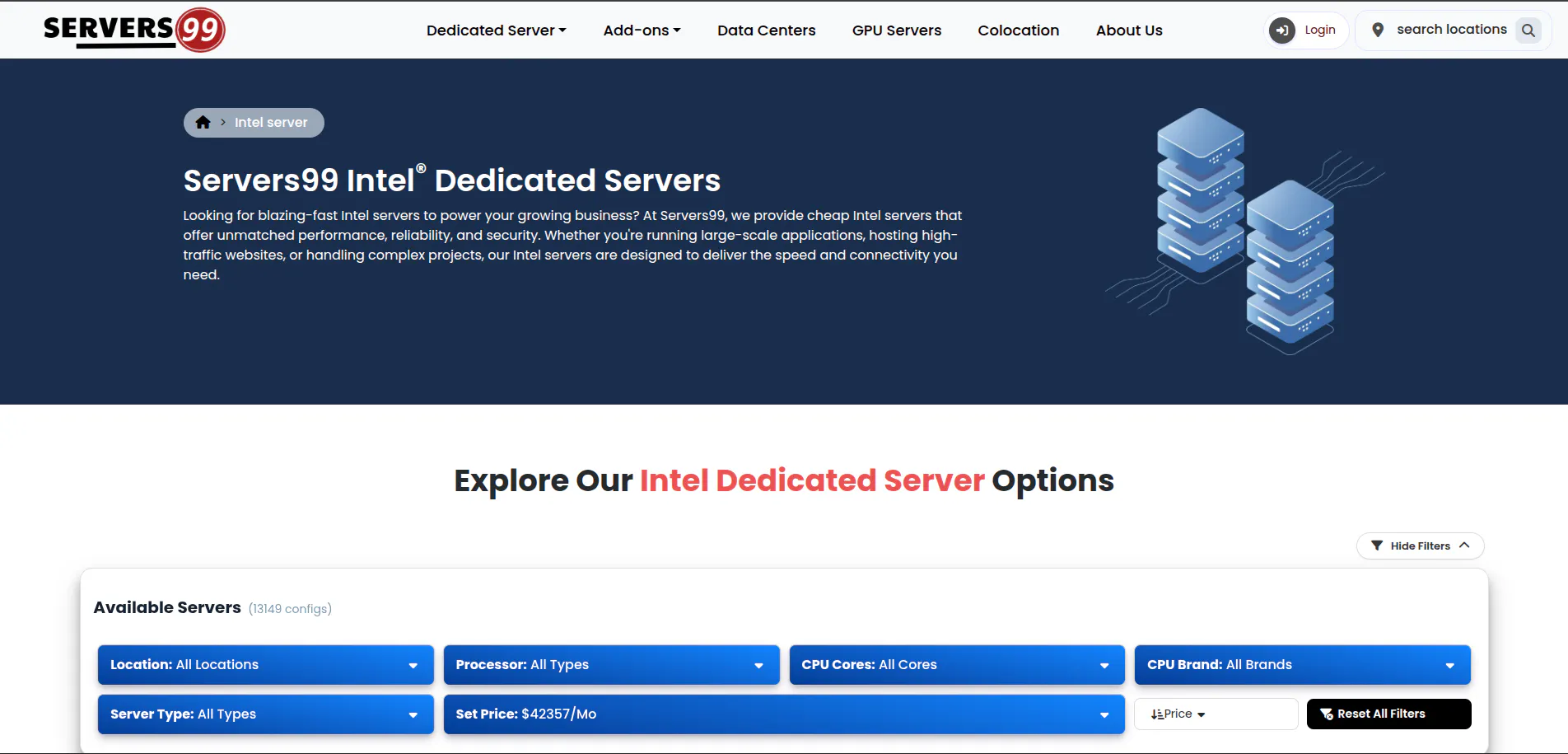Screen dimensions: 1568x754
Task: Click the login arrow icon
Action: pos(1282,30)
